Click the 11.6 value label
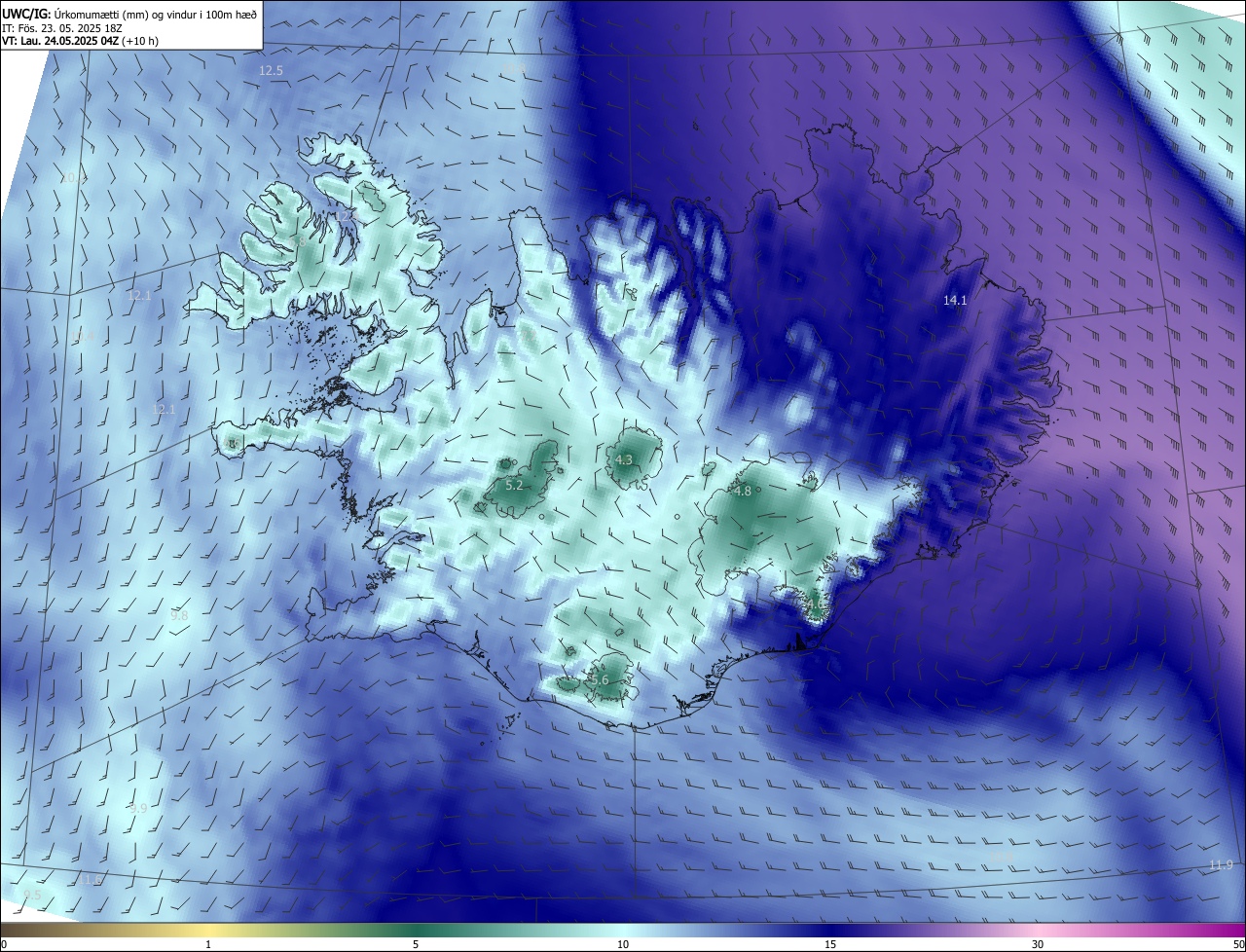 [90, 880]
